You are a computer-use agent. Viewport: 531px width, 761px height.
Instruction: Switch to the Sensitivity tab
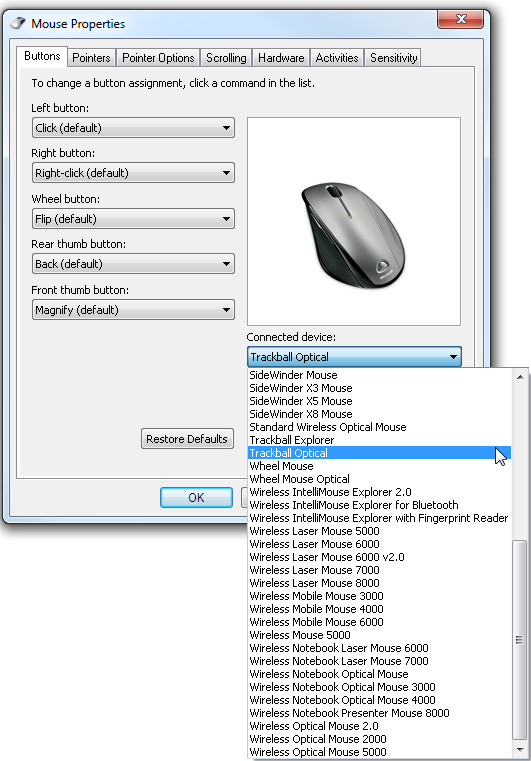point(394,58)
